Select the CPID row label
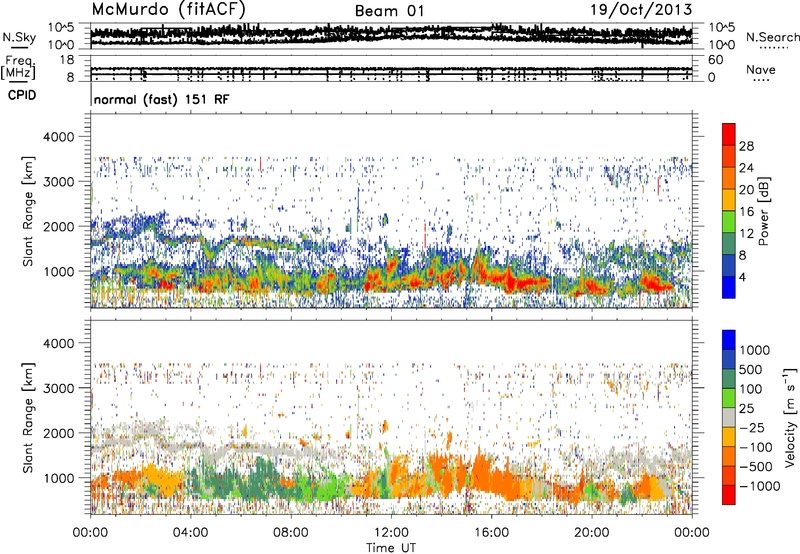 pyautogui.click(x=22, y=95)
